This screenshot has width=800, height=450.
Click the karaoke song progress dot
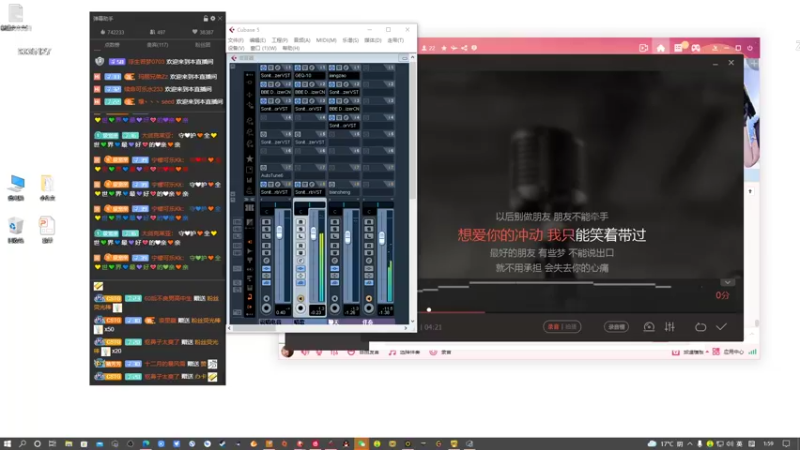pyautogui.click(x=429, y=310)
